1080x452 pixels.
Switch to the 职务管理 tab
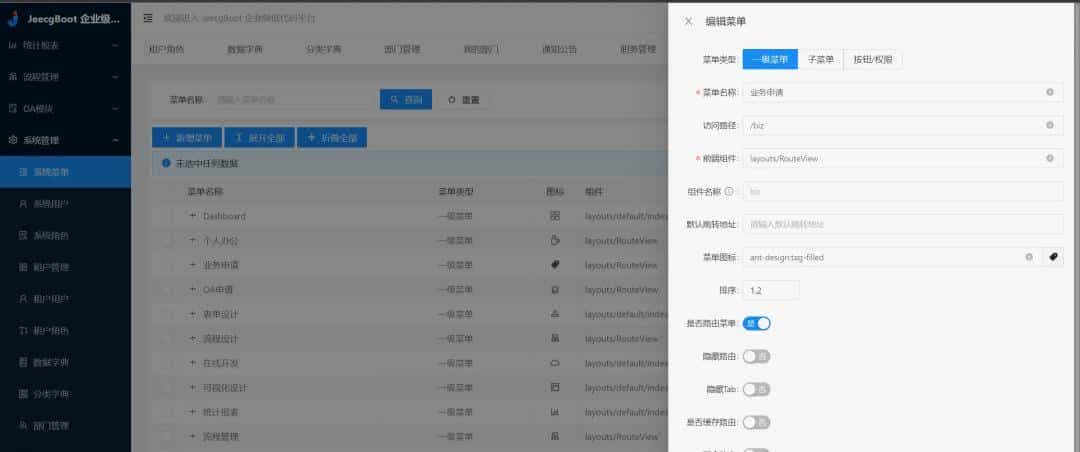tap(638, 50)
